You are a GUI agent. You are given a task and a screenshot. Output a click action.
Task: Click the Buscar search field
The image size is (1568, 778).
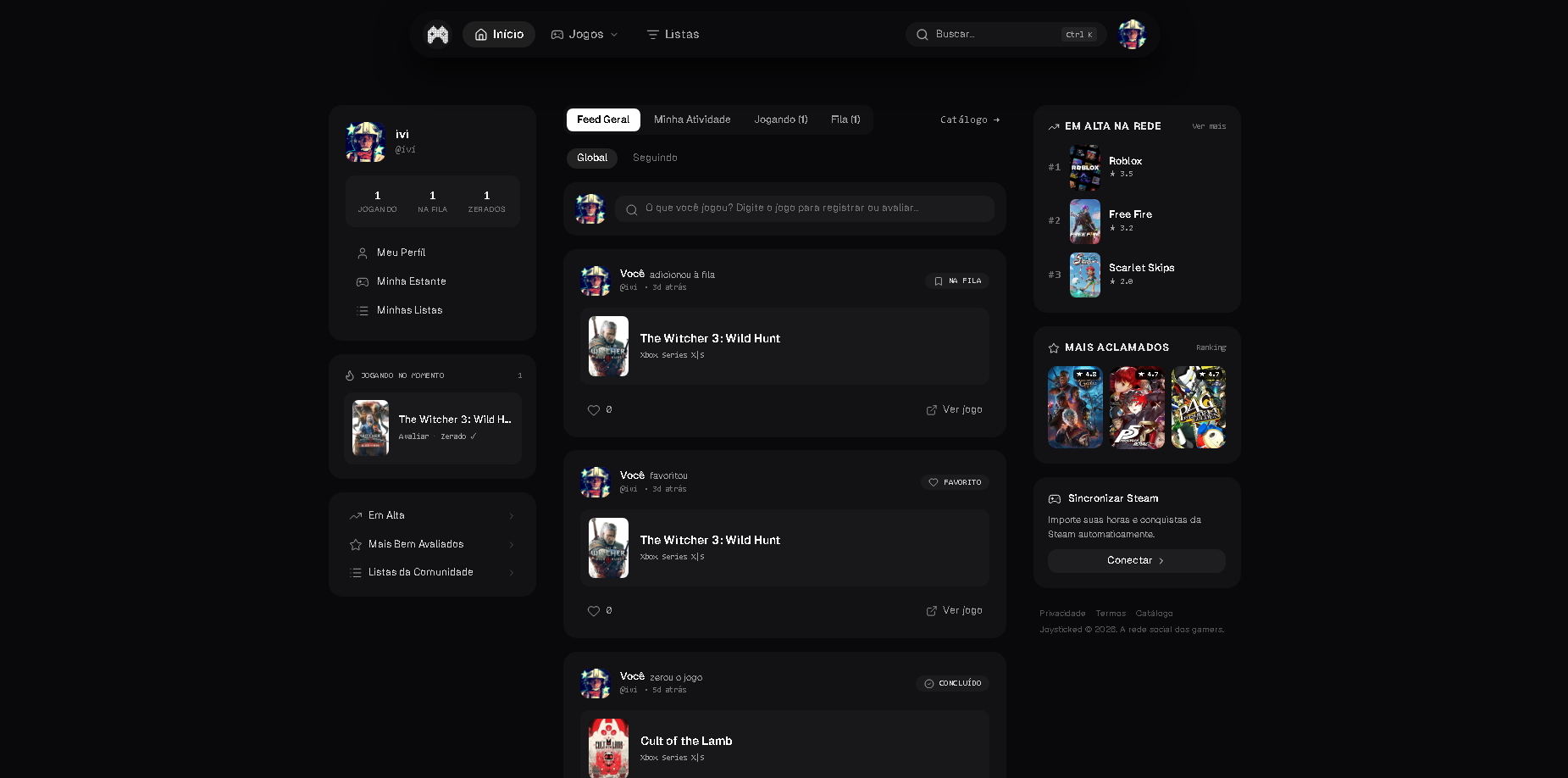coord(1006,35)
